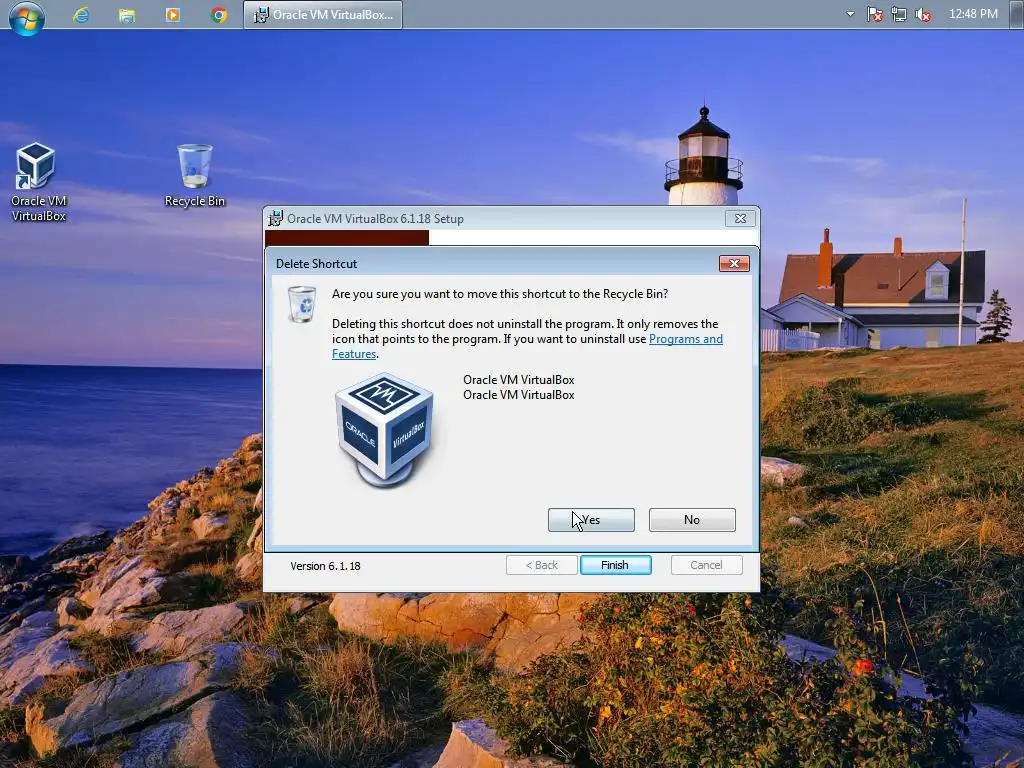Image resolution: width=1024 pixels, height=768 pixels.
Task: Click the muted volume tray icon
Action: click(923, 14)
